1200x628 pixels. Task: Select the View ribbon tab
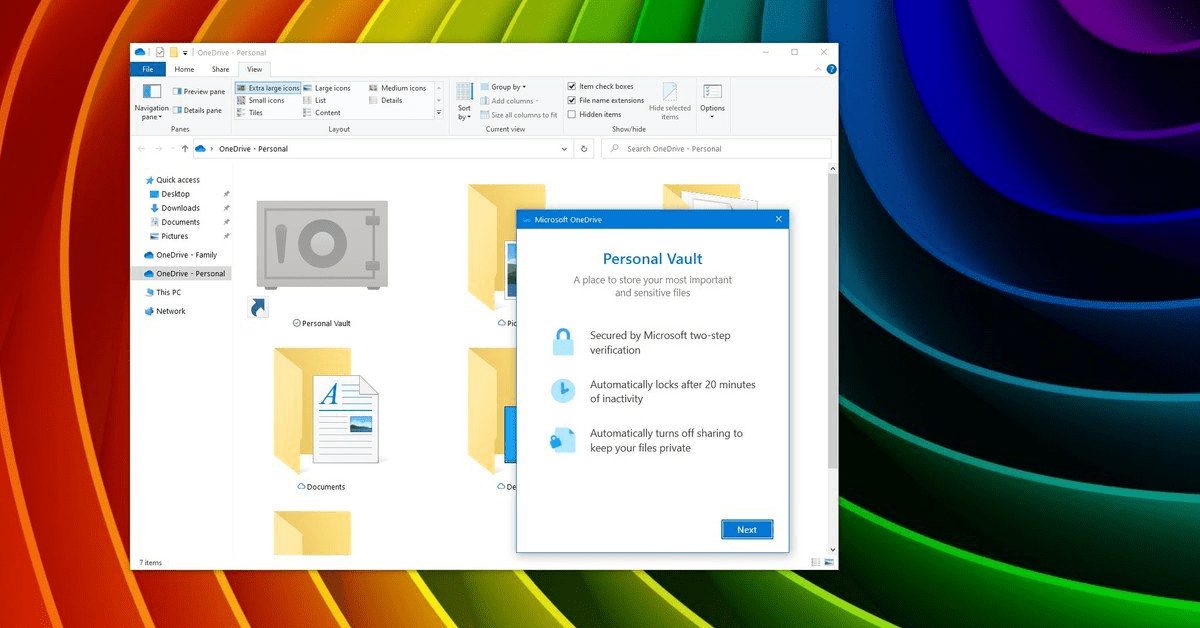pos(254,69)
